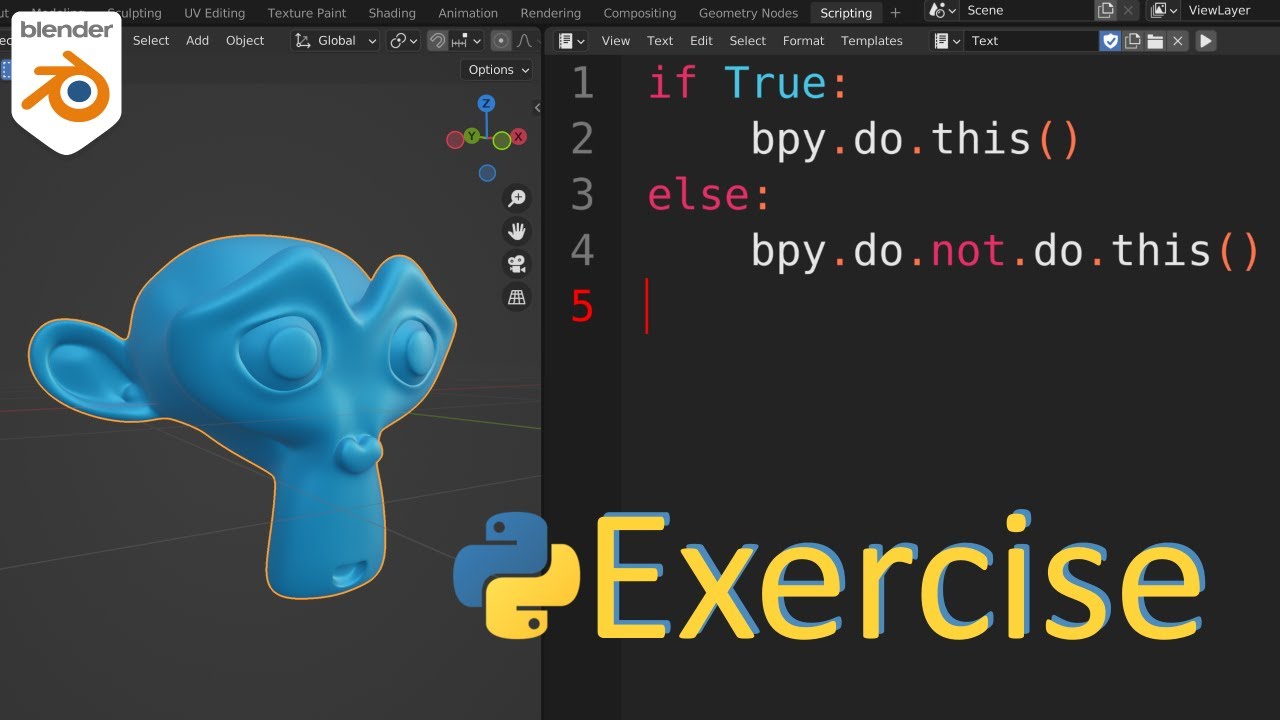Click the 'else:' code on line 3
Viewport: 1280px width, 720px height.
(x=709, y=194)
